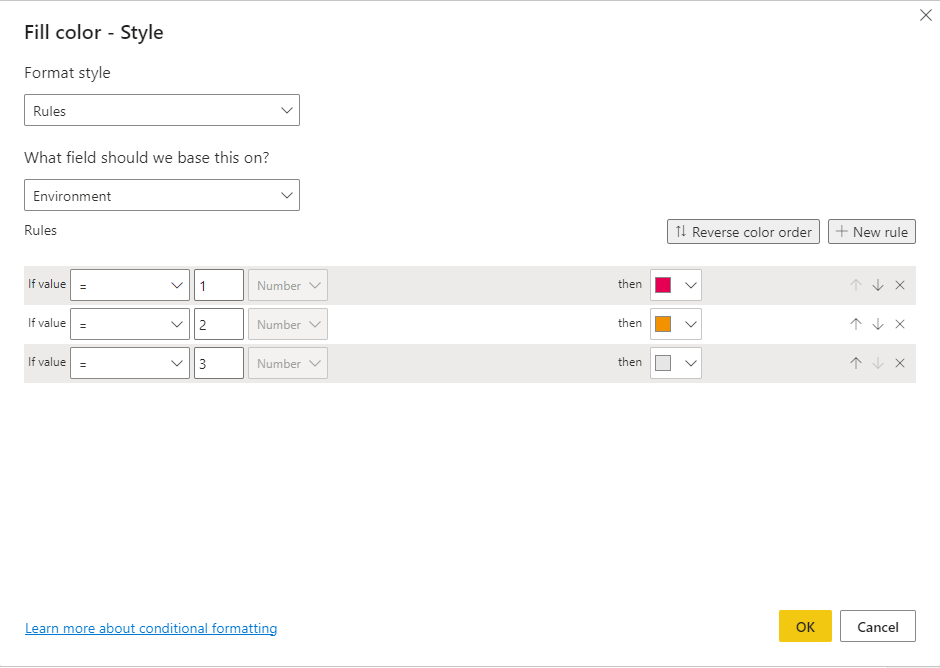Open the operator dropdown of the third rule
Screen dimensions: 940x668
[x=129, y=362]
